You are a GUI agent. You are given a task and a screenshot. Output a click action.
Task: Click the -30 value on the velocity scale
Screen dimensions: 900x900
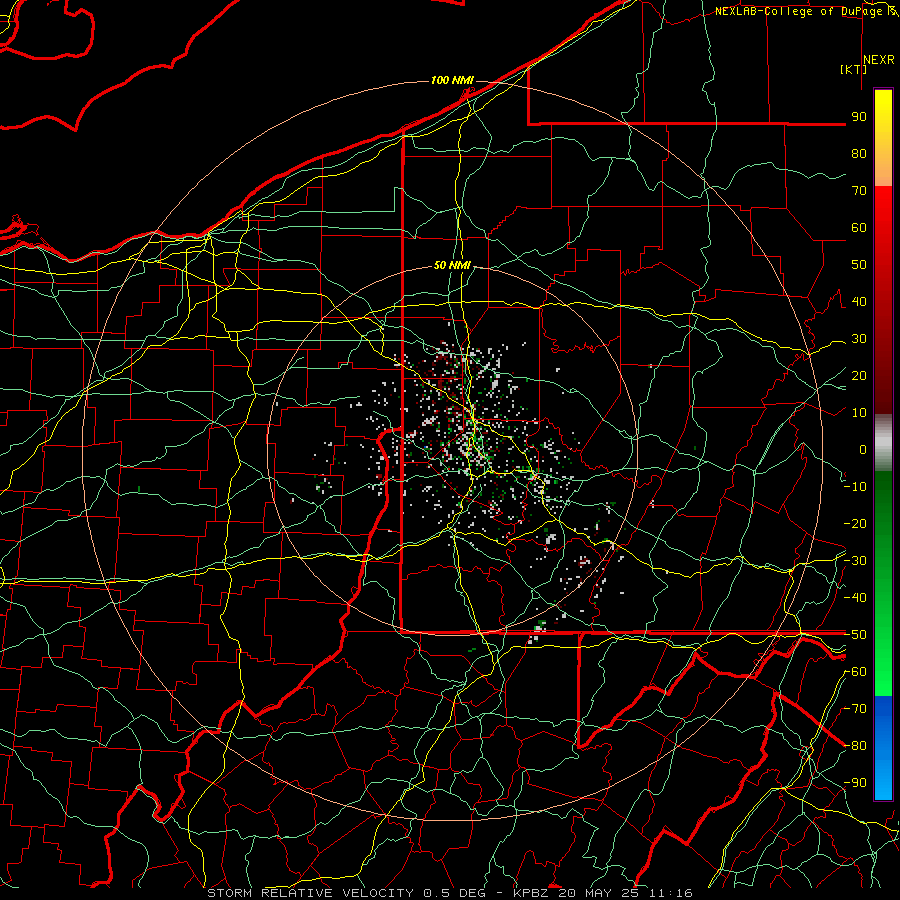click(855, 561)
